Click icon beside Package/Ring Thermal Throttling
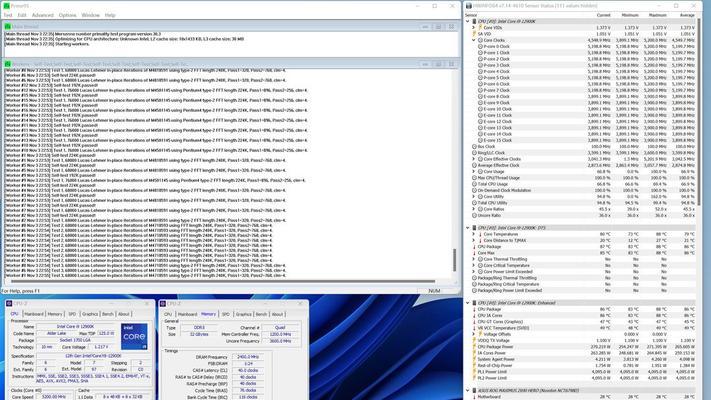711x400 pixels. click(x=474, y=278)
